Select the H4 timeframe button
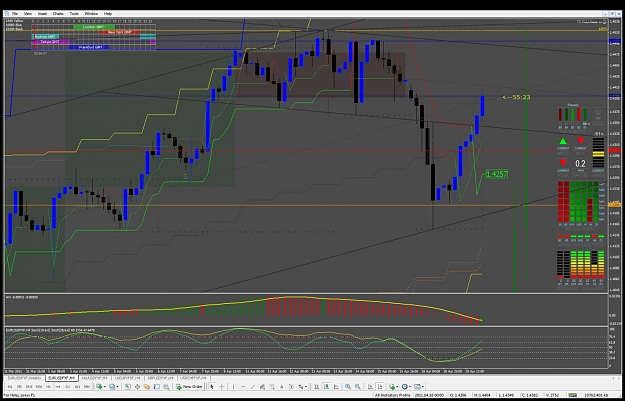Screen dimensions: 625x401 [58, 387]
